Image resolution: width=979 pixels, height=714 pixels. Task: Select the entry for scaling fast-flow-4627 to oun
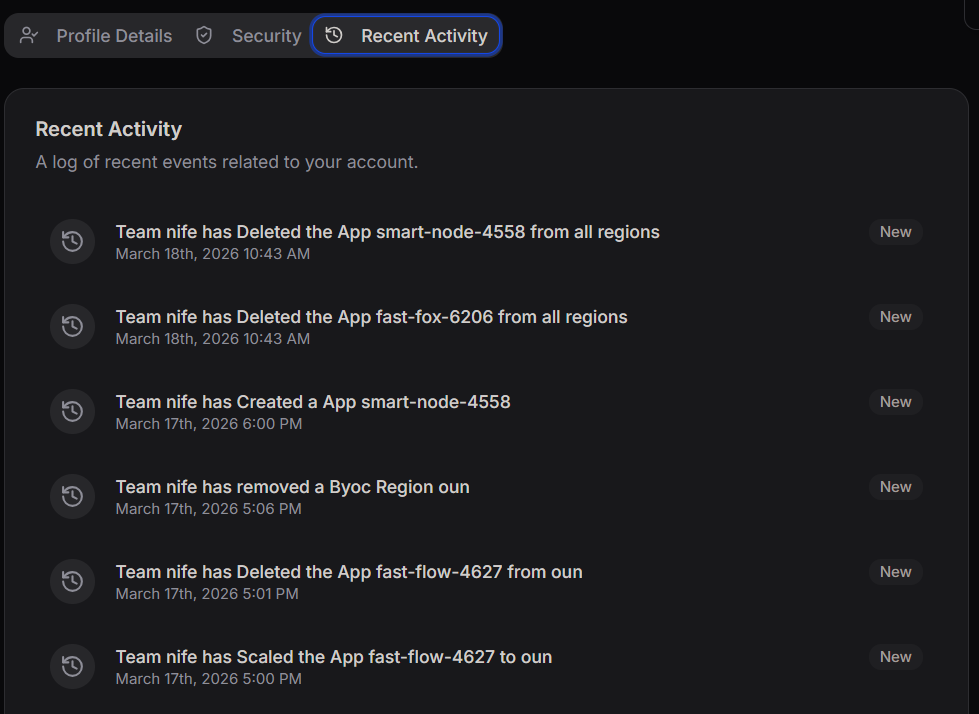point(333,656)
